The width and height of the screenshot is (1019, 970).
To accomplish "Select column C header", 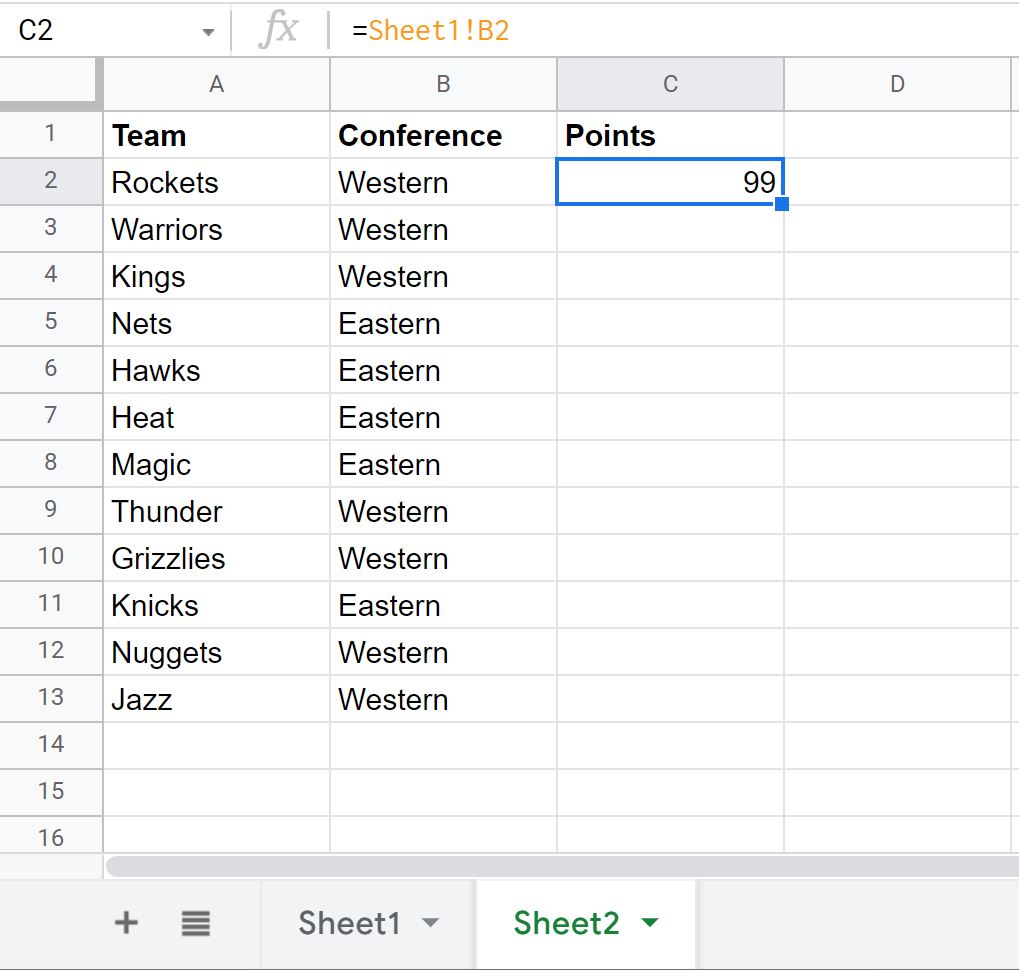I will tap(670, 84).
